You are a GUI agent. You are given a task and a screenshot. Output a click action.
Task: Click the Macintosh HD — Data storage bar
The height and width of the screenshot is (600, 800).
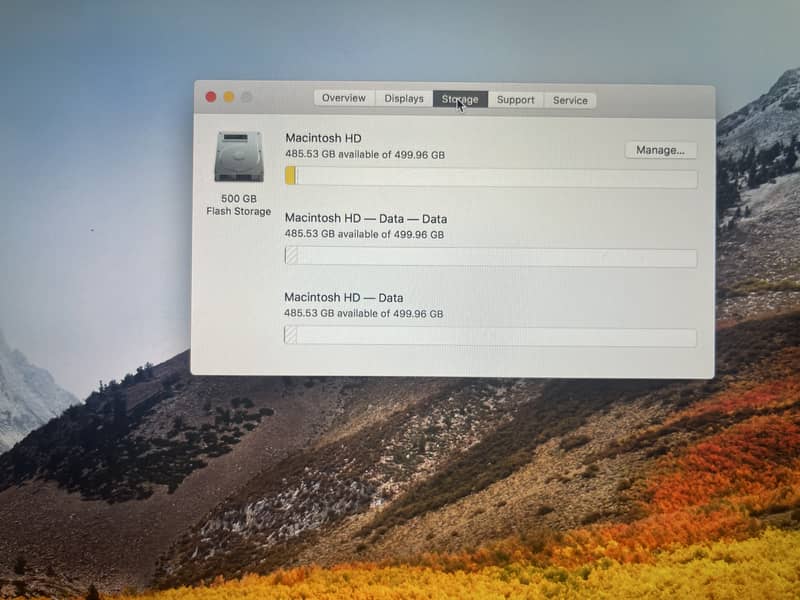click(x=490, y=337)
